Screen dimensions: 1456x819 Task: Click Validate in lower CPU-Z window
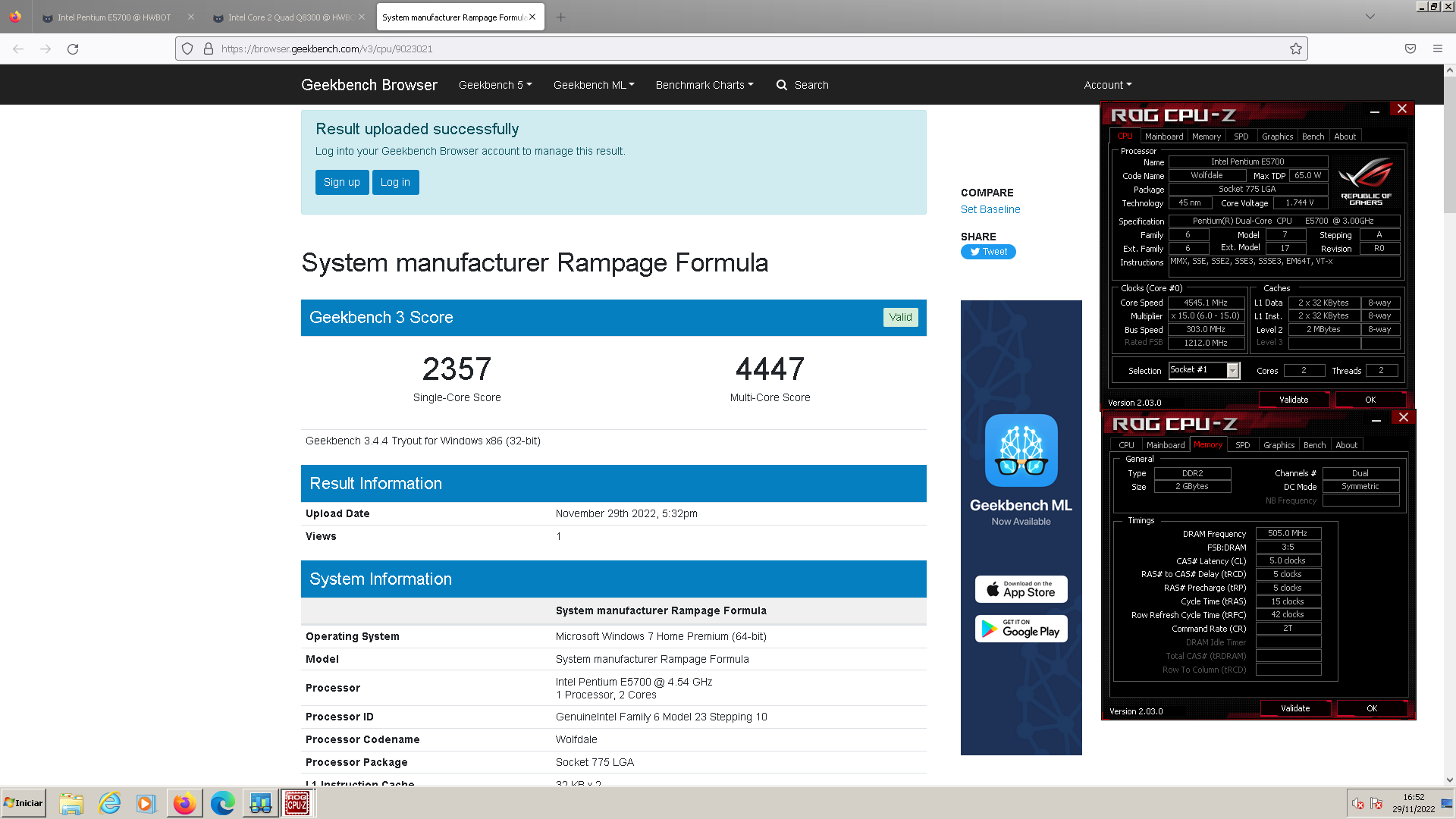(x=1295, y=708)
